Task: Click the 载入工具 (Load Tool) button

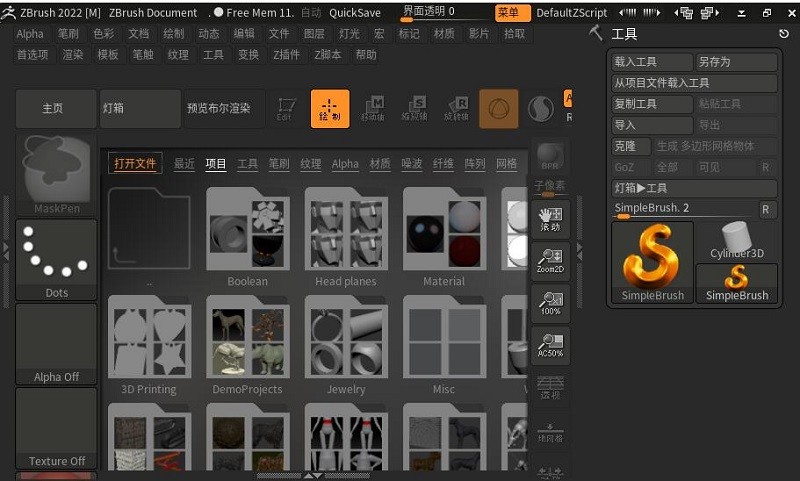Action: tap(652, 62)
